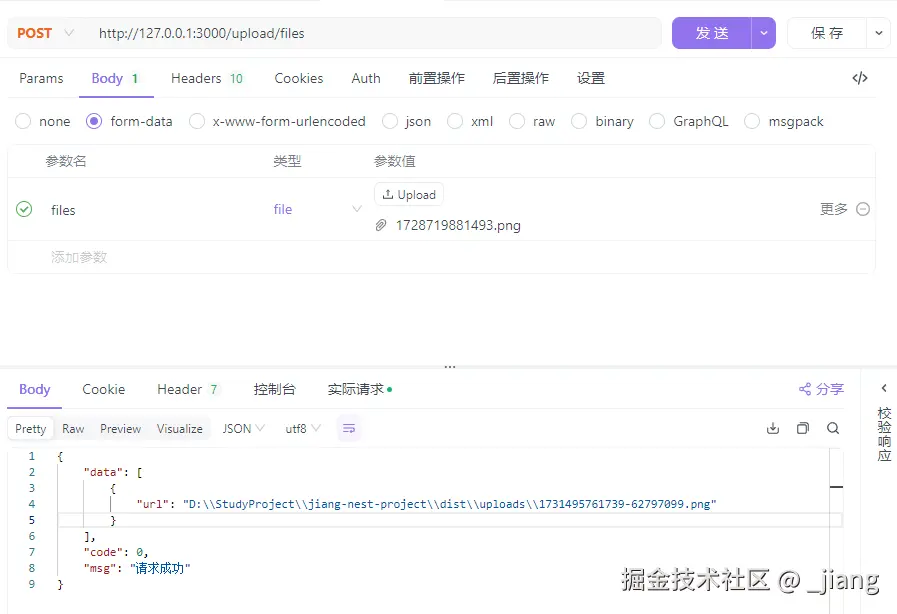
Task: Open the 分享 share option
Action: (x=820, y=389)
